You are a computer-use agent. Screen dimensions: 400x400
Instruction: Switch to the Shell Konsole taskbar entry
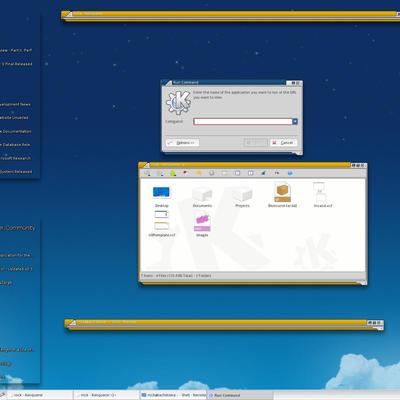[x=173, y=395]
